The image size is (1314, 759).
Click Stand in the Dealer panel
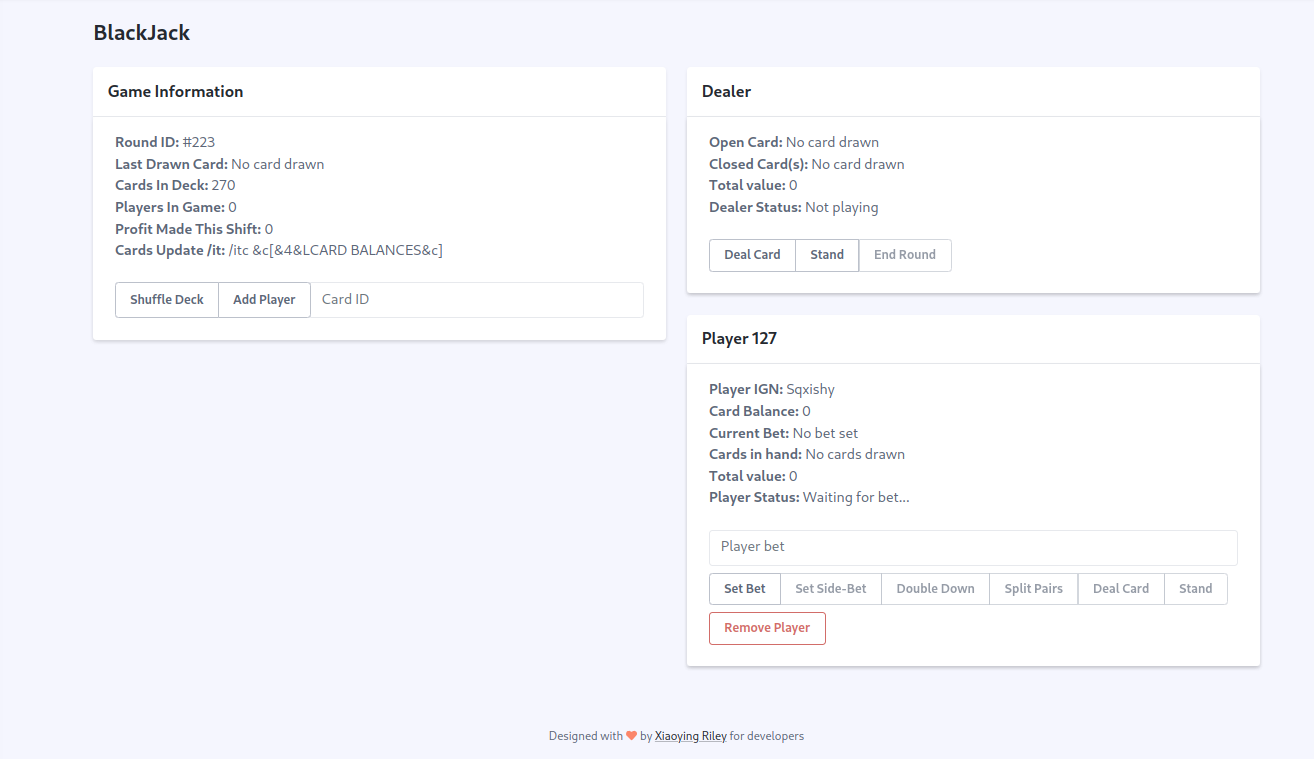click(x=827, y=255)
